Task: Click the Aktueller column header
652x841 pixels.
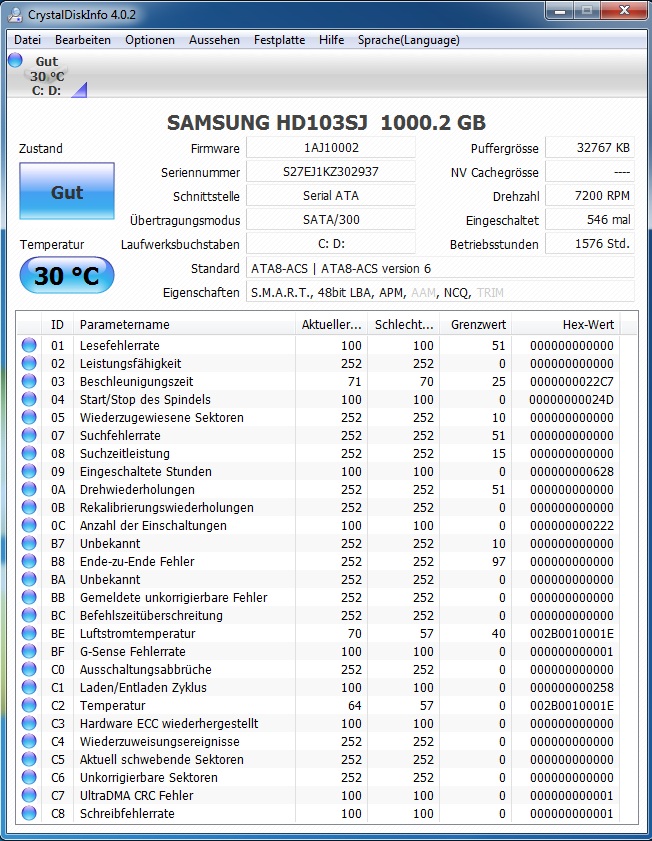Action: click(331, 324)
